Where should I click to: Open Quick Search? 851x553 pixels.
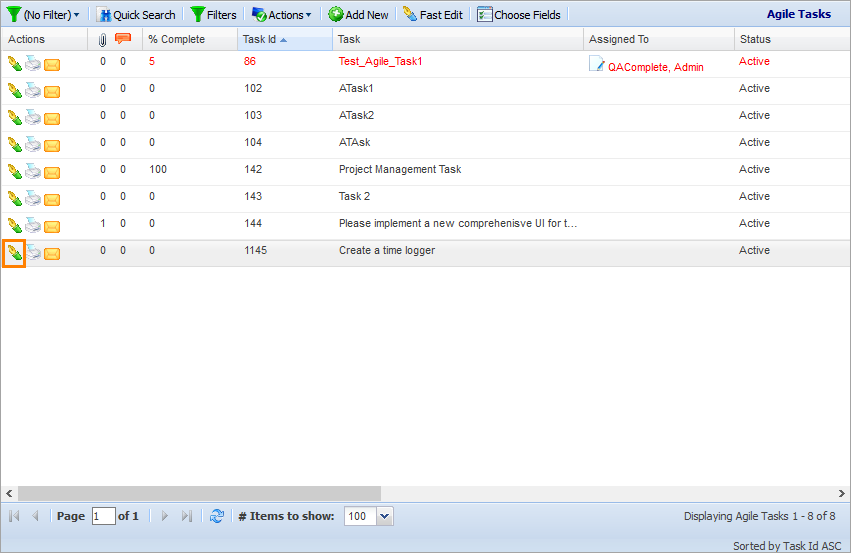point(136,15)
